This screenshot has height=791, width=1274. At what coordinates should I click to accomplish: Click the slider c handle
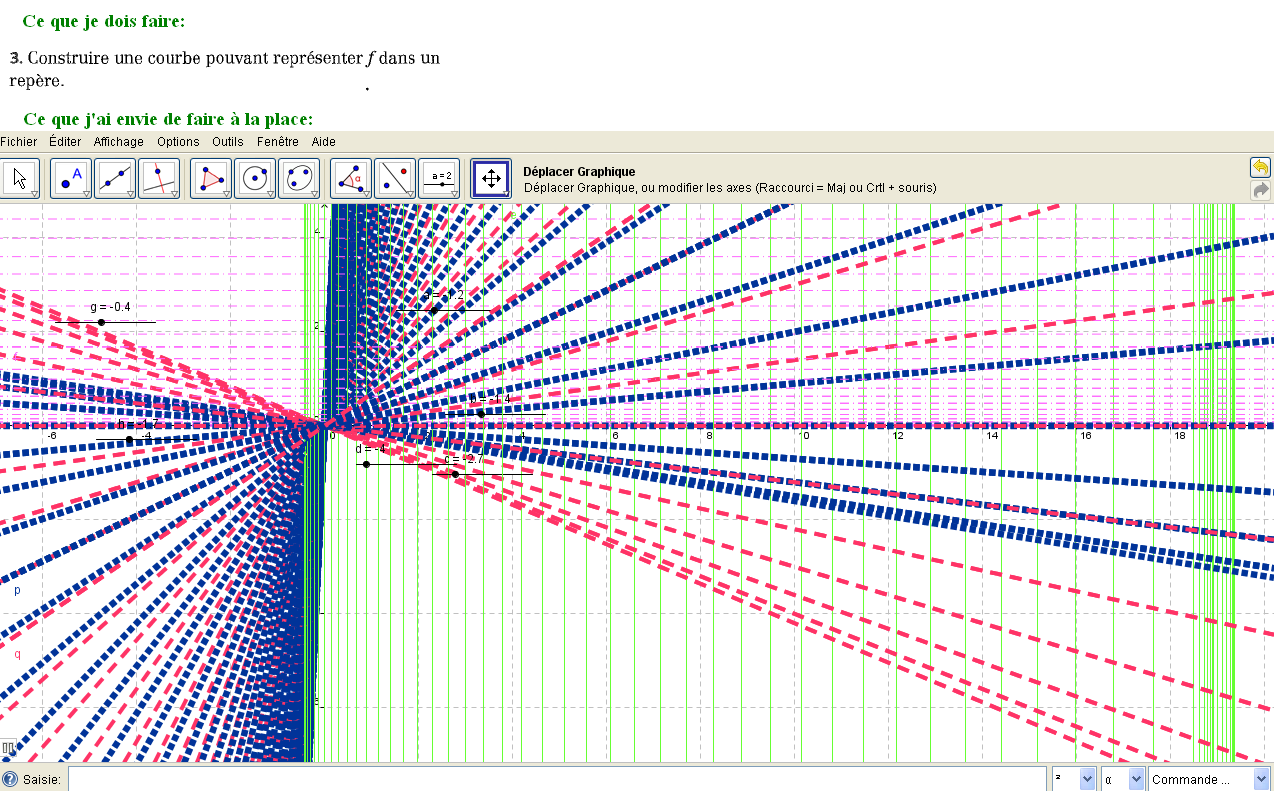tap(455, 474)
